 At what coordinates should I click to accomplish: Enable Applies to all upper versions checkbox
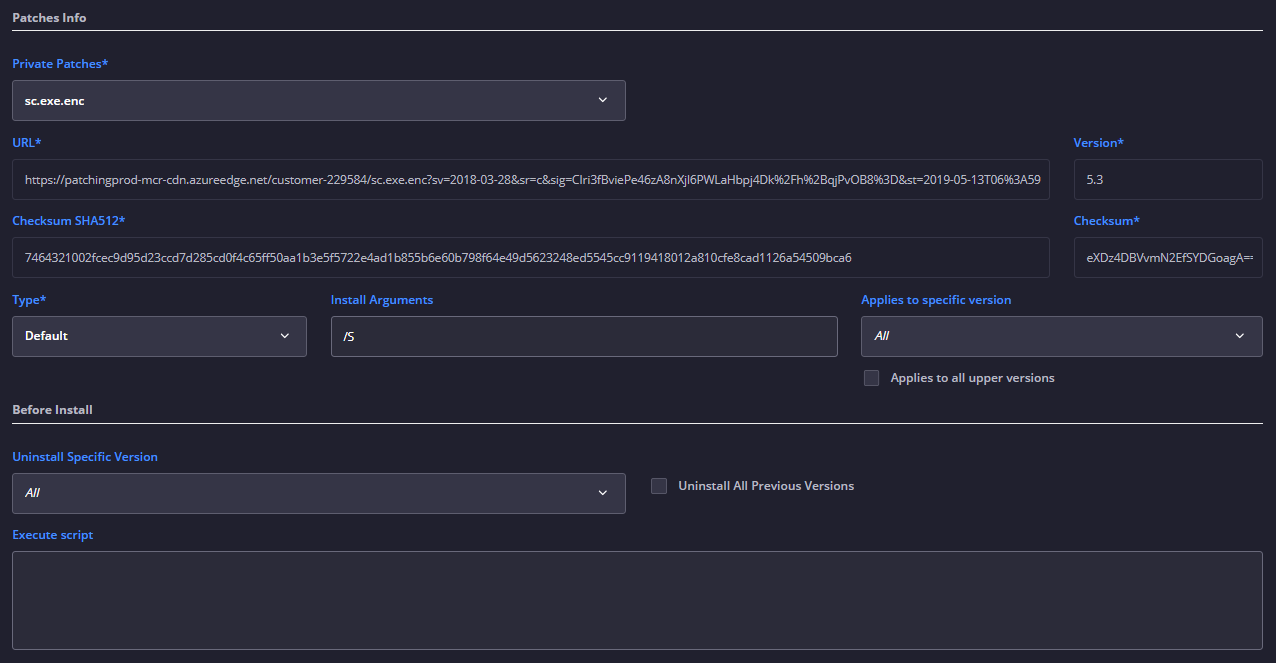[x=872, y=378]
